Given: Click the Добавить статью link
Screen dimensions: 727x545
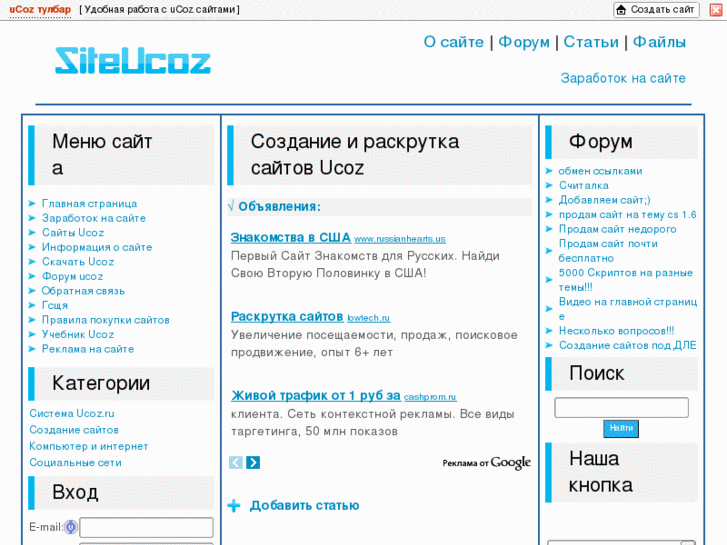Looking at the screenshot, I should point(305,506).
